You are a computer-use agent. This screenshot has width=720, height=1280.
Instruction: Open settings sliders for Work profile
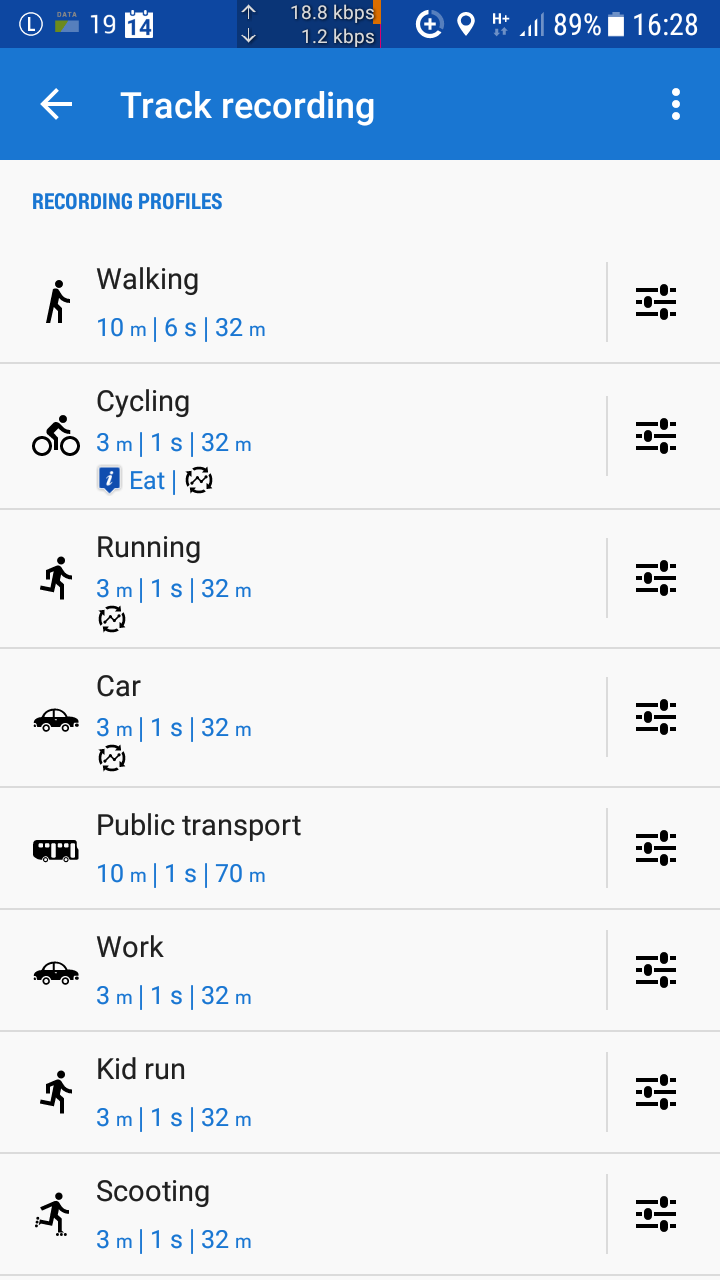pos(656,970)
